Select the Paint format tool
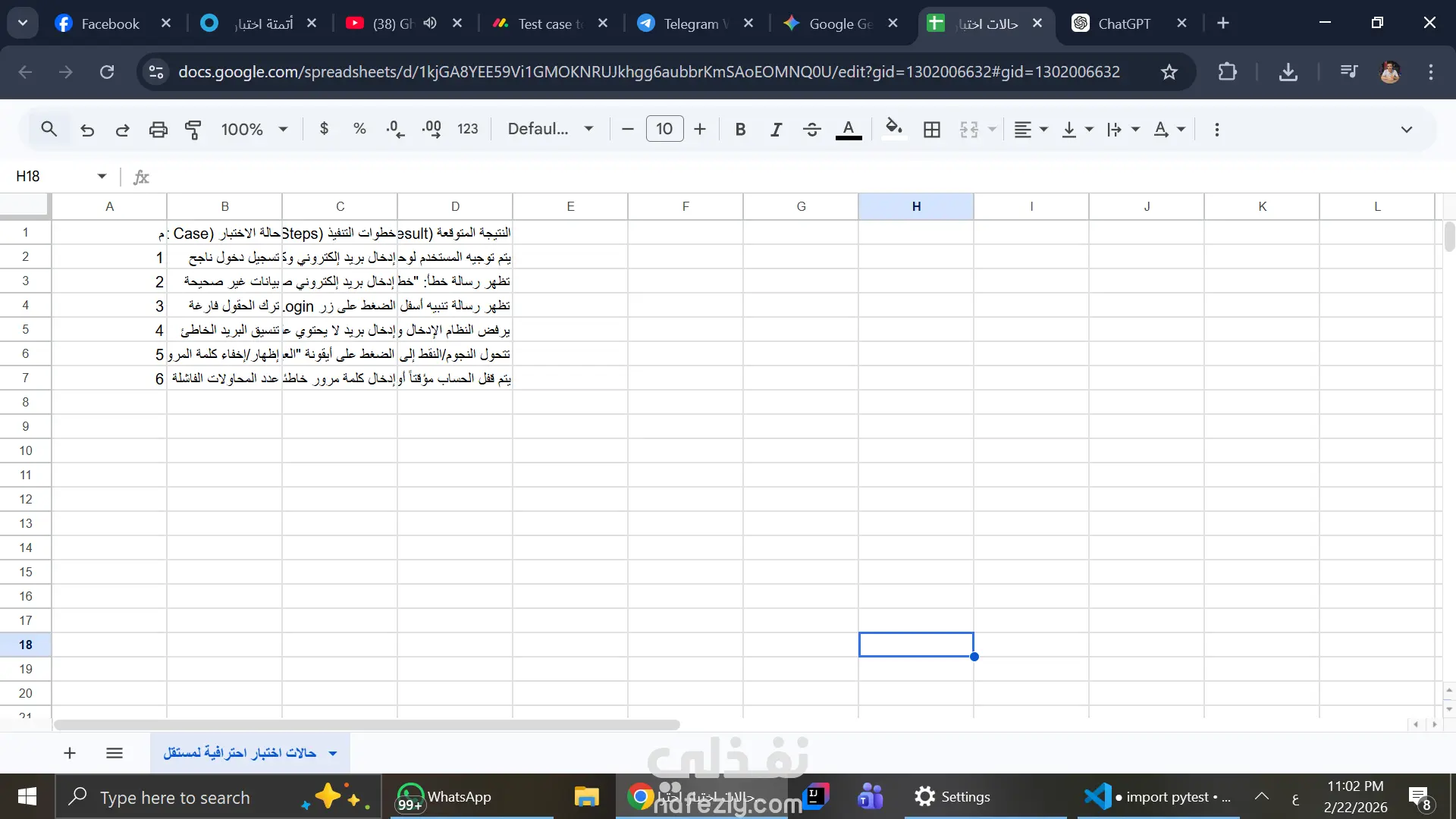Image resolution: width=1456 pixels, height=819 pixels. point(193,130)
